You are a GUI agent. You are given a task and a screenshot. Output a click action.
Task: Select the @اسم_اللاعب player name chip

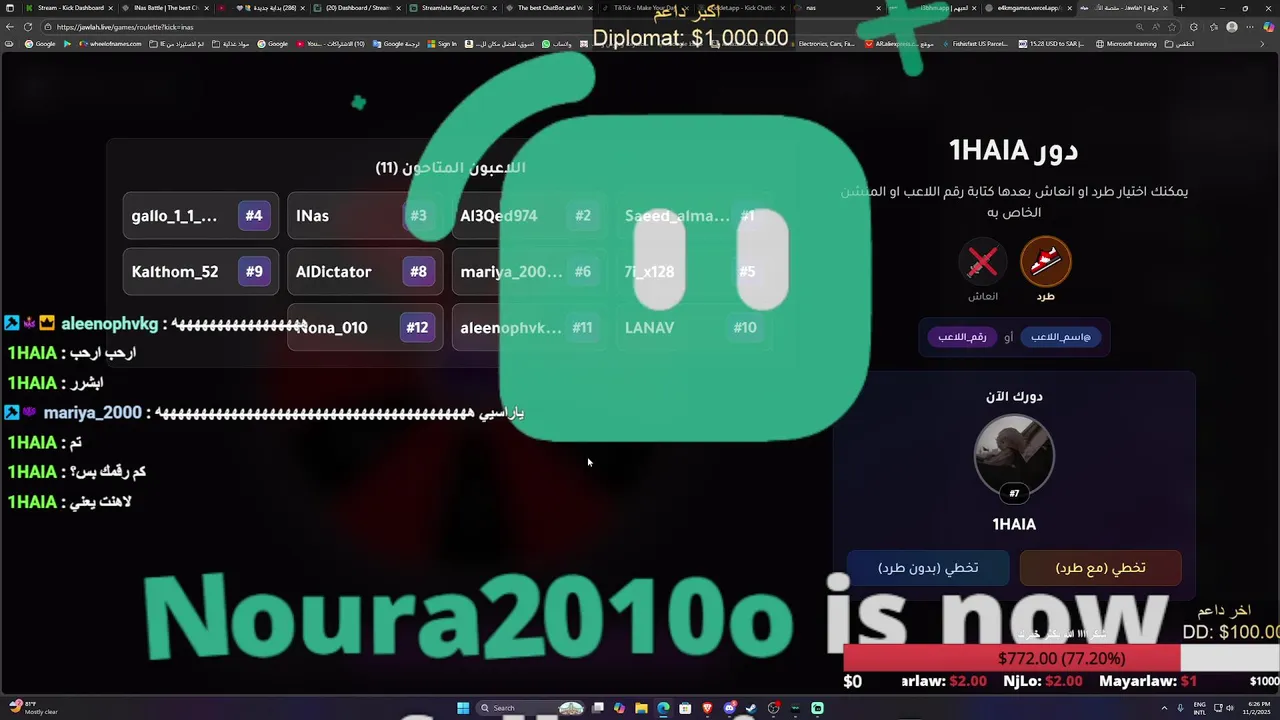point(1060,337)
